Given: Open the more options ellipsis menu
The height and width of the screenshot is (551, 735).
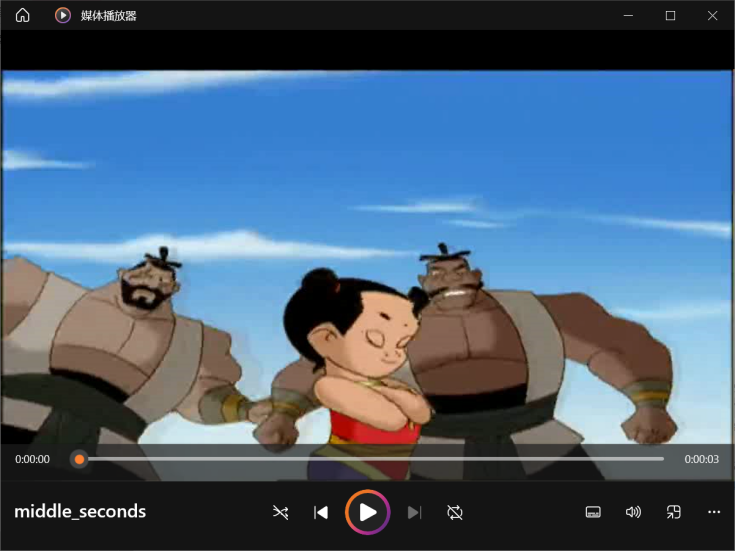Looking at the screenshot, I should (x=714, y=512).
